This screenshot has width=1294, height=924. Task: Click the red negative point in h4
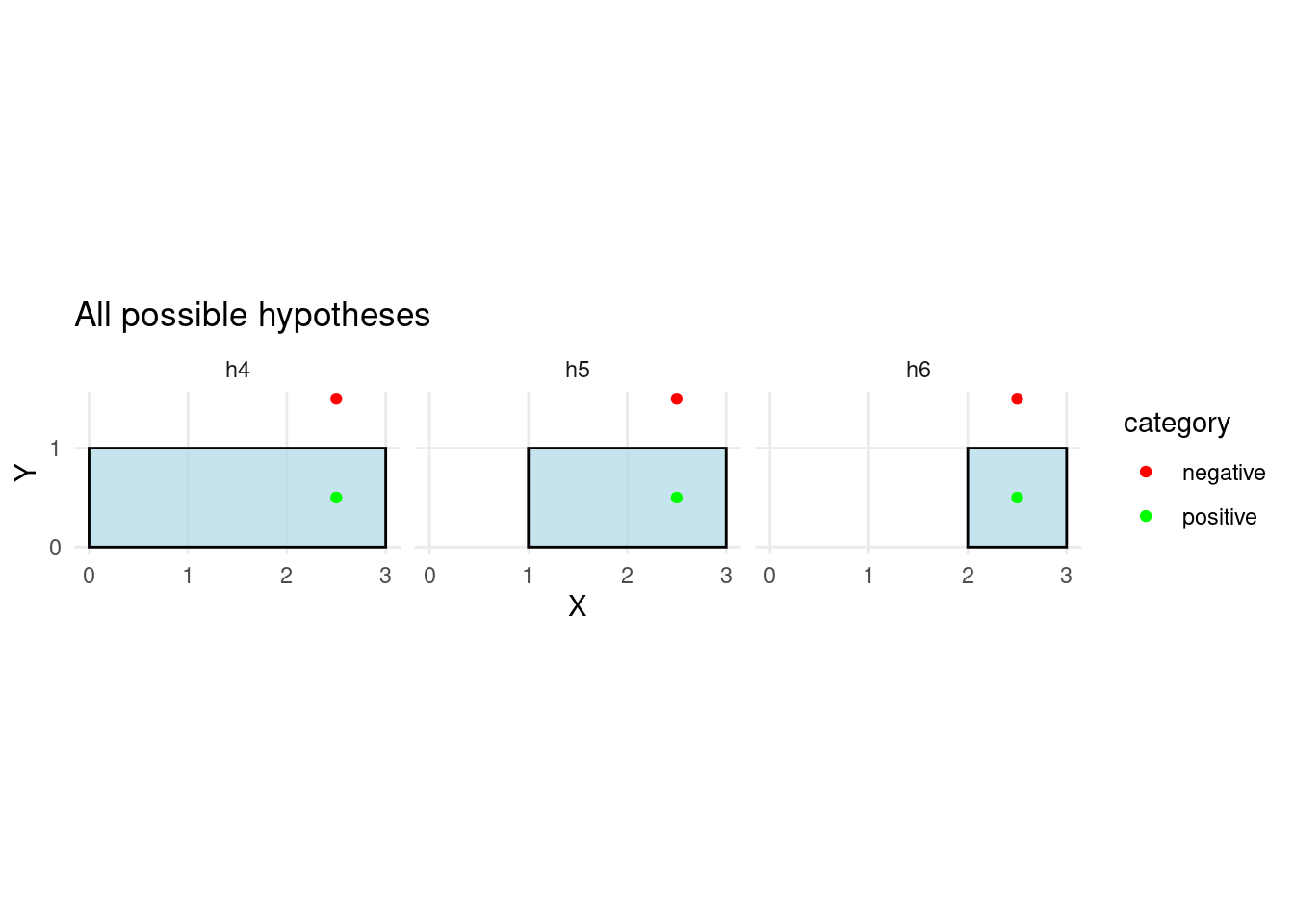point(336,398)
